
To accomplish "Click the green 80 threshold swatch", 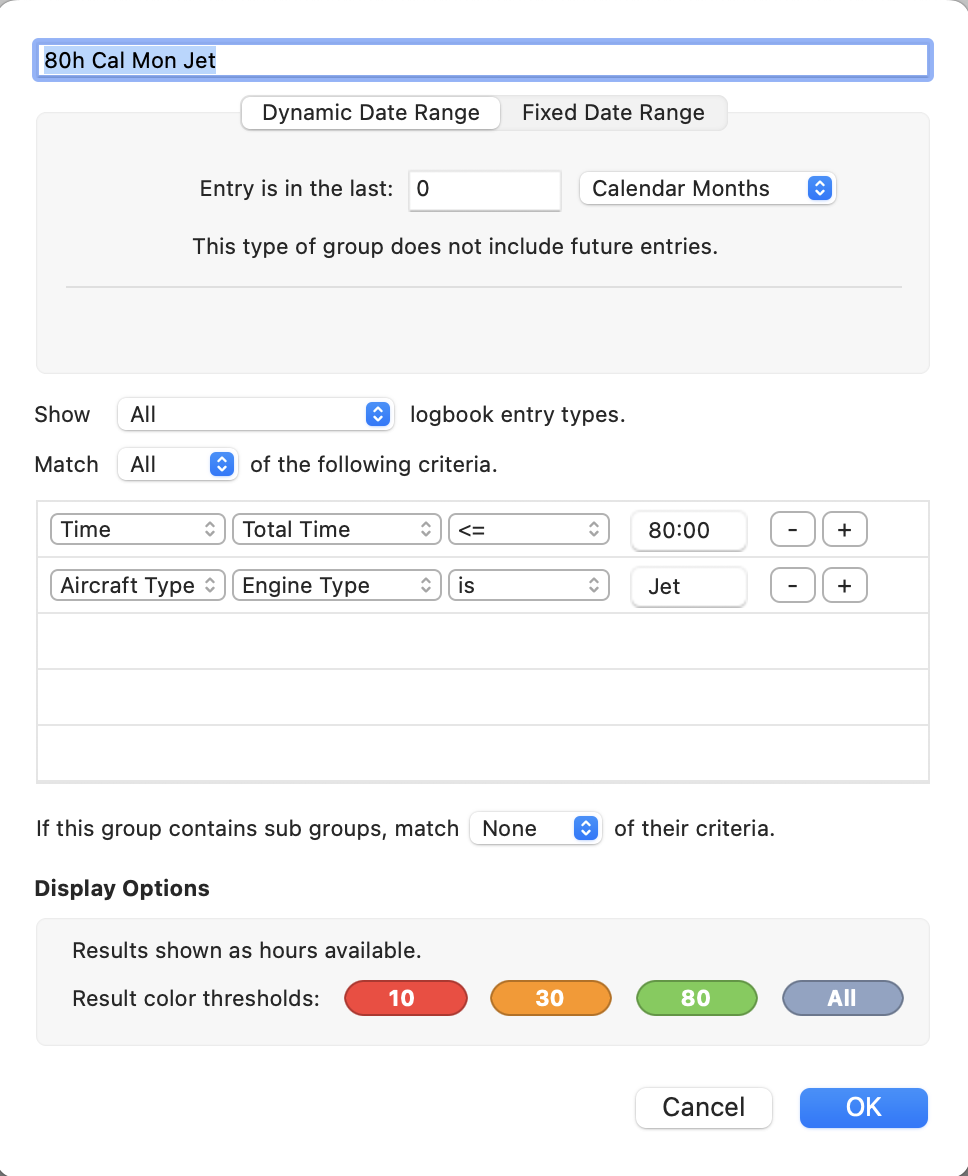I will coord(697,998).
